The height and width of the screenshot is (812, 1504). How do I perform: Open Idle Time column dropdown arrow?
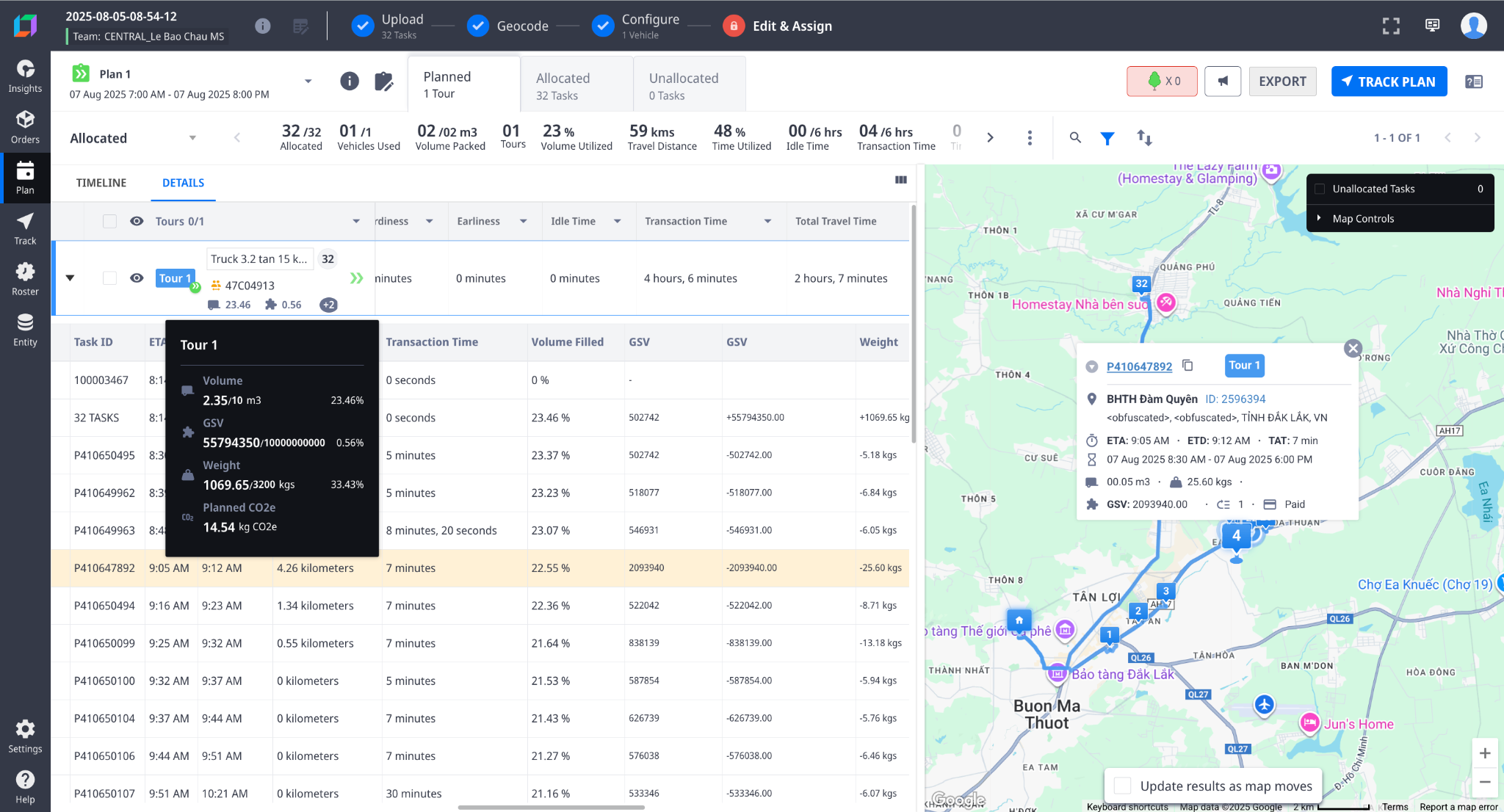(x=618, y=221)
